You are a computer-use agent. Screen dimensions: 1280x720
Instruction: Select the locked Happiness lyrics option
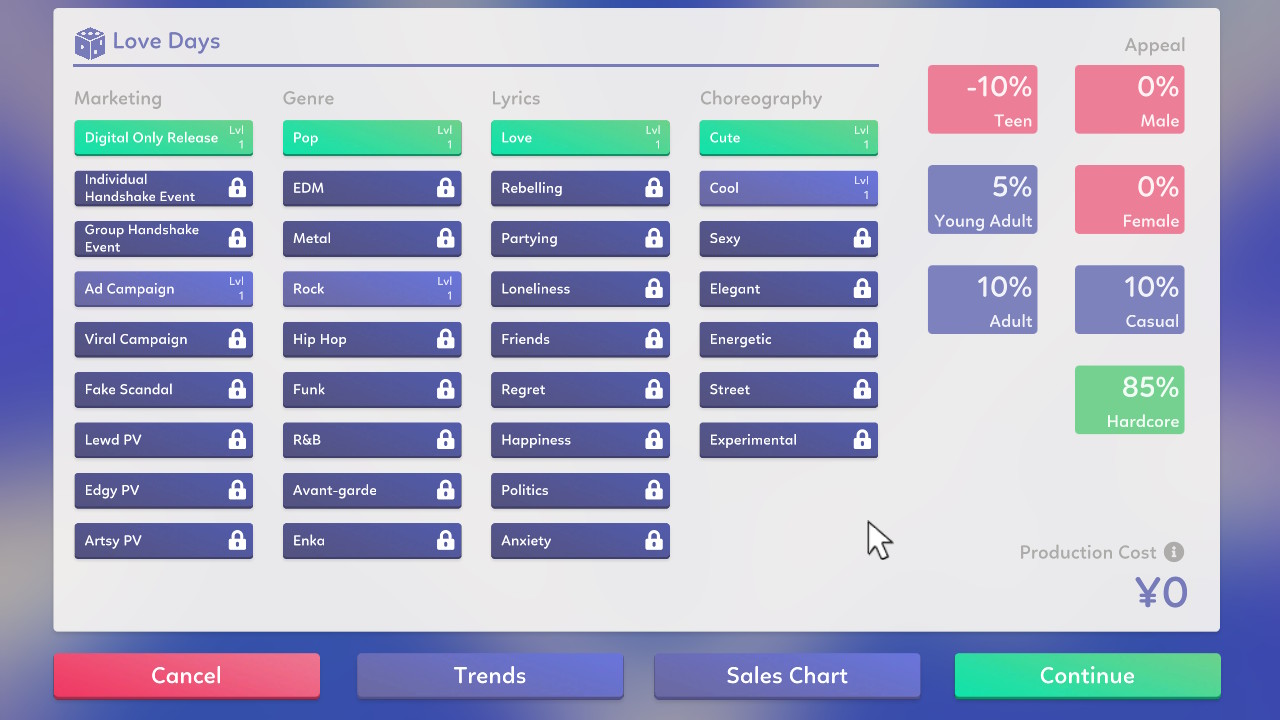click(580, 440)
